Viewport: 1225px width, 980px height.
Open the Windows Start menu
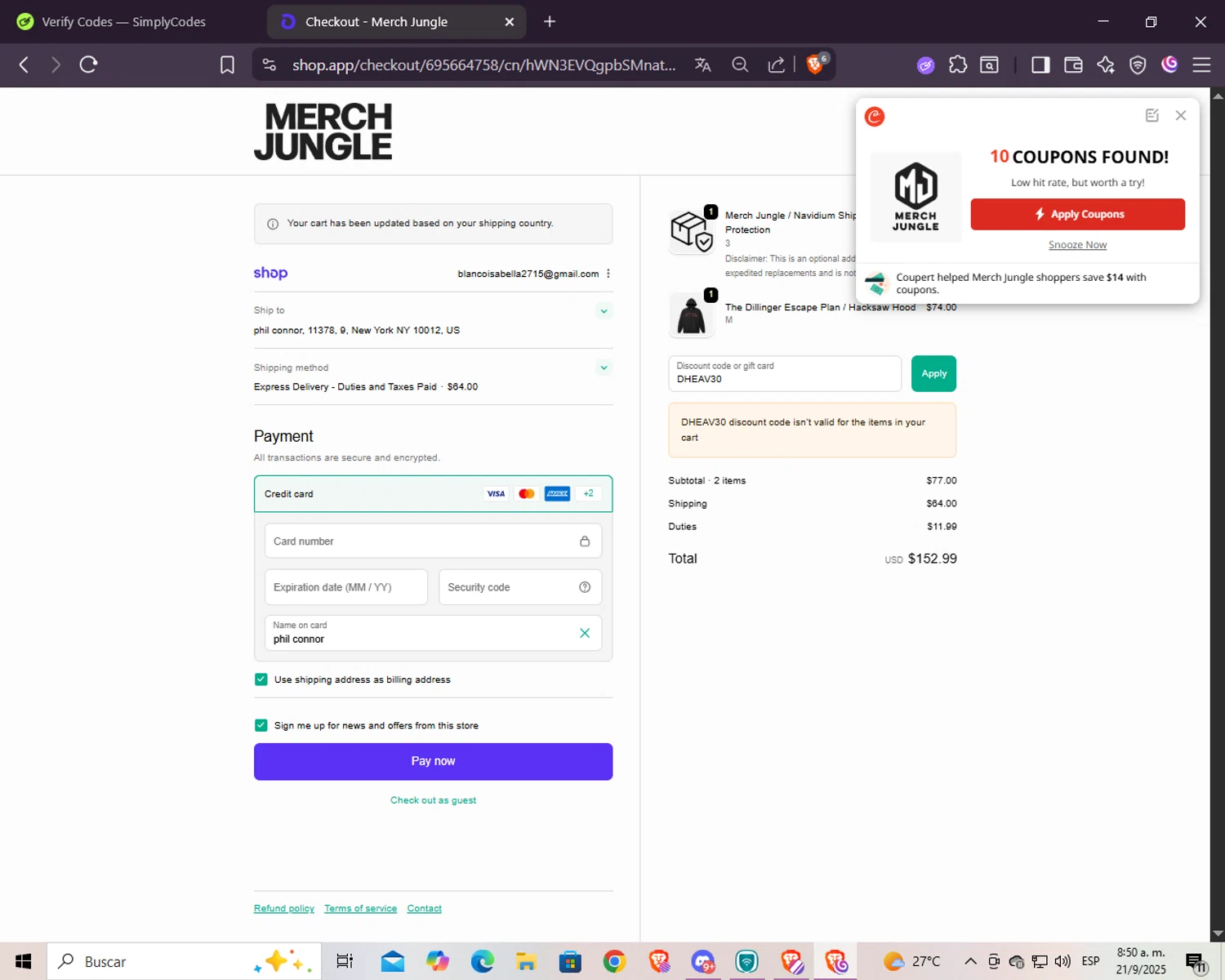[x=23, y=961]
